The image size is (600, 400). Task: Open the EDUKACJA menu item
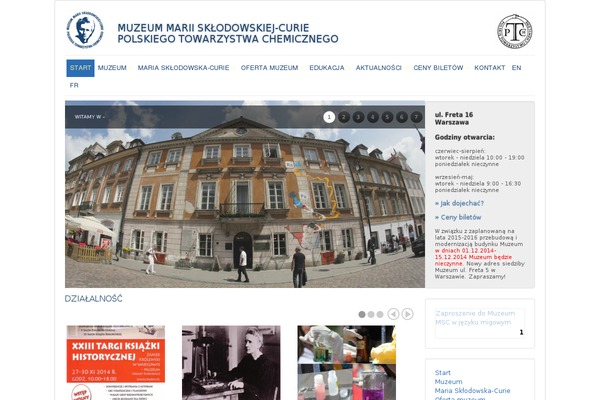pos(327,68)
